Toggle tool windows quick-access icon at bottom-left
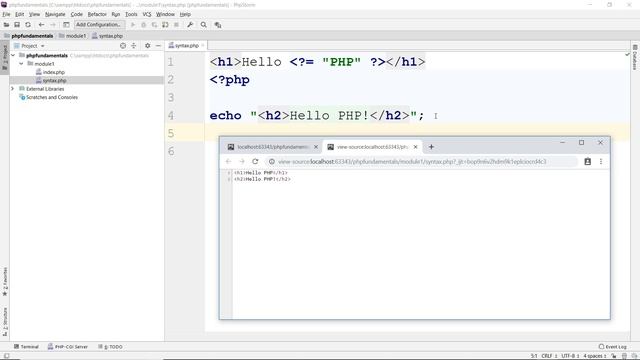The width and height of the screenshot is (640, 360). click(x=6, y=356)
